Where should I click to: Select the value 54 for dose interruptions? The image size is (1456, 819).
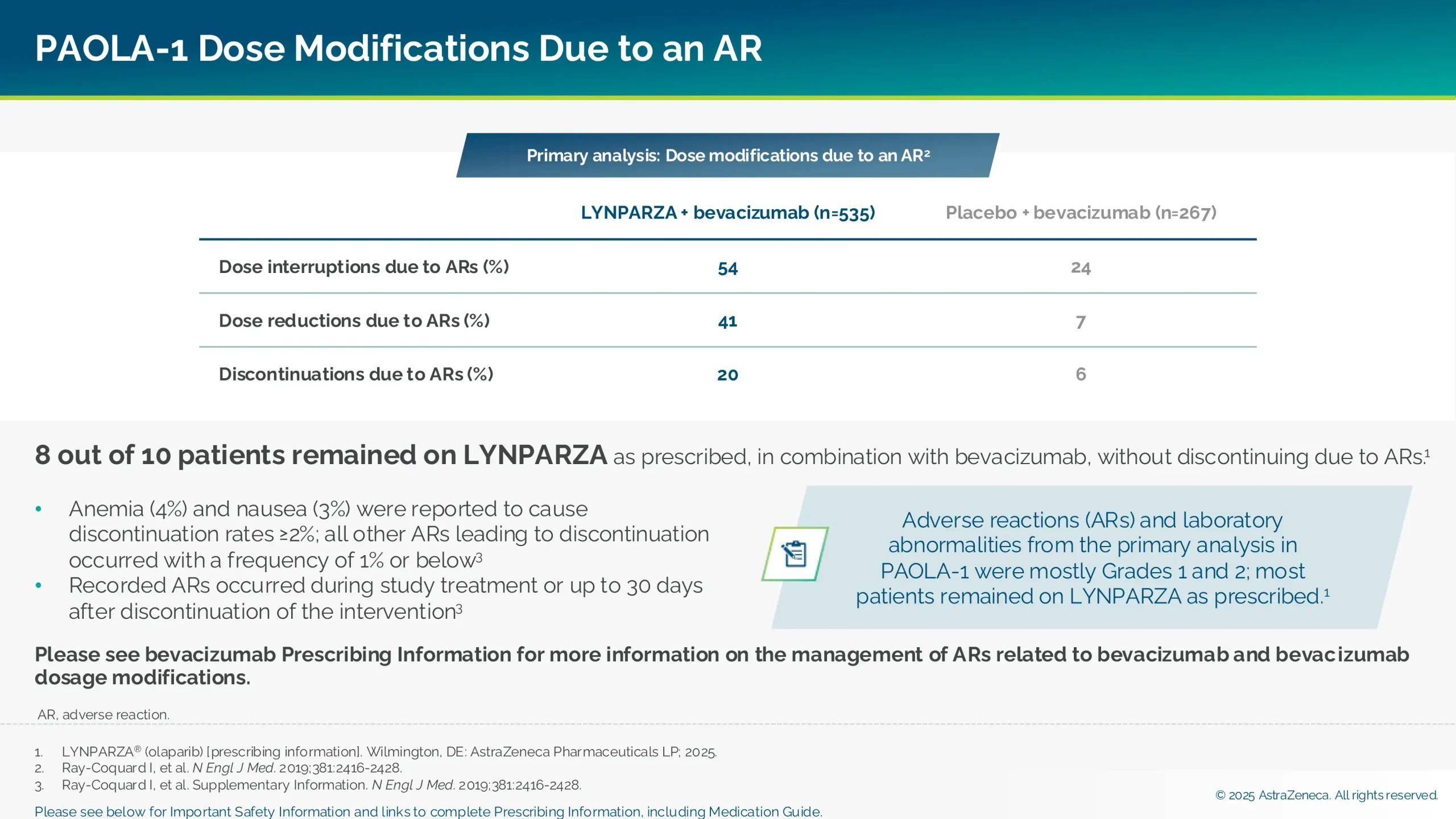(x=727, y=267)
